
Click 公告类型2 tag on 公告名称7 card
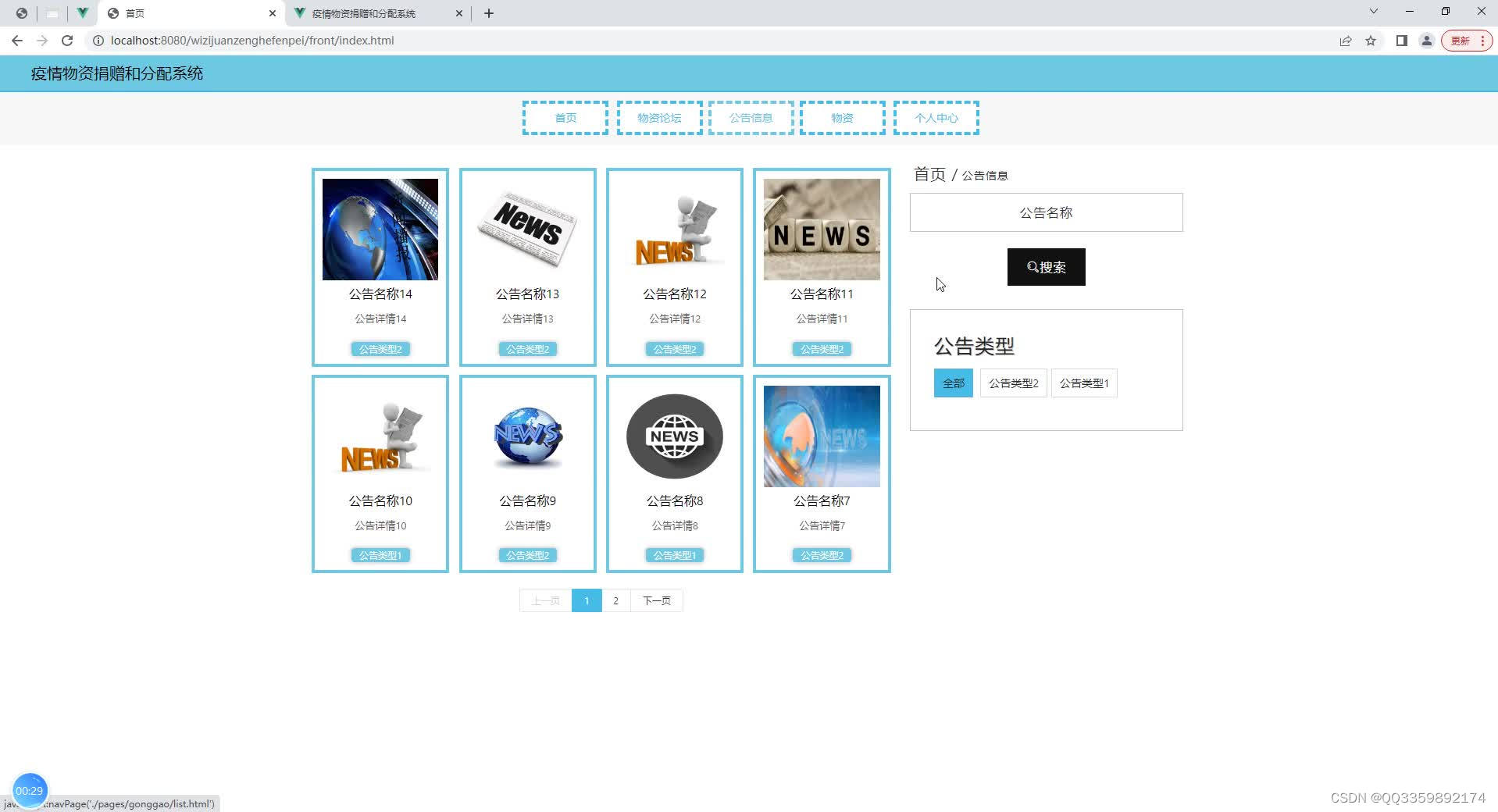click(822, 555)
